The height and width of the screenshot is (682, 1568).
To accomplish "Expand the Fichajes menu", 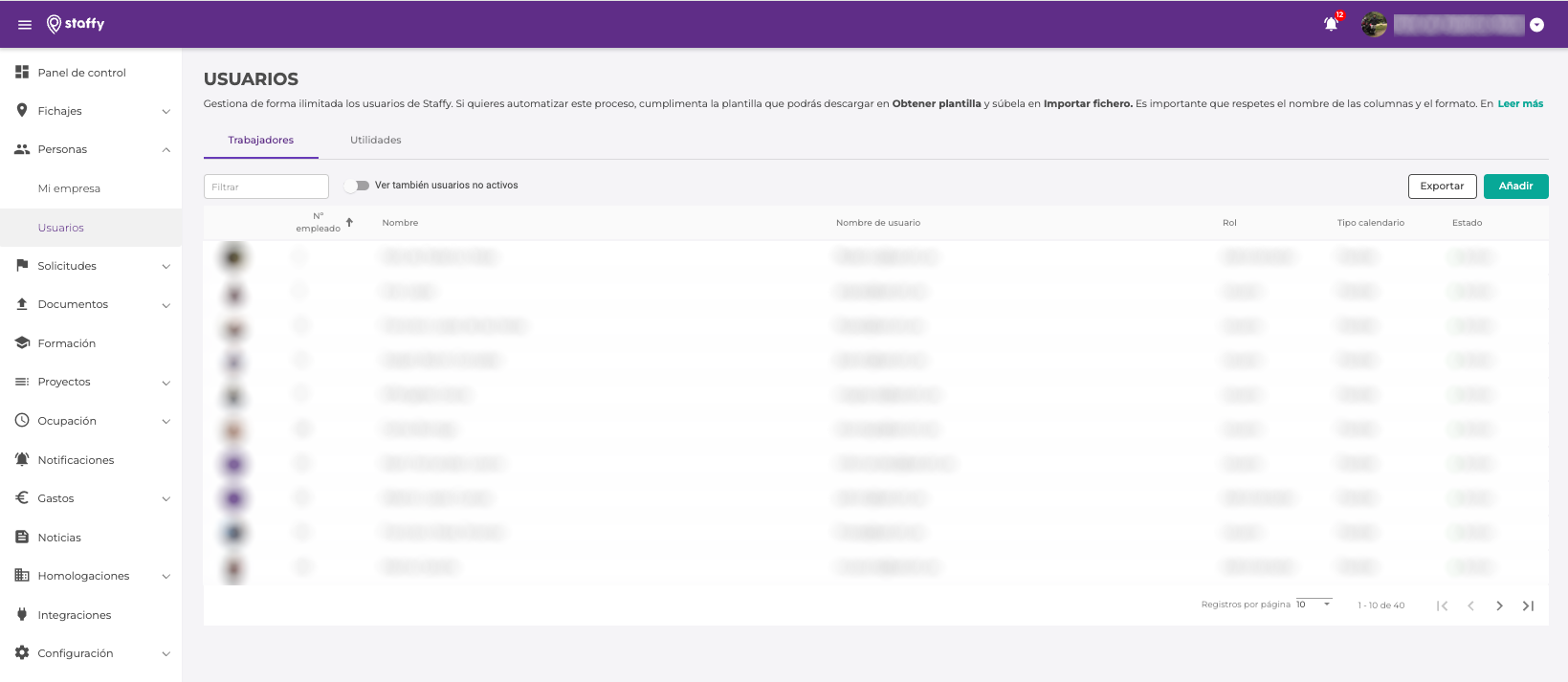I will pos(166,111).
